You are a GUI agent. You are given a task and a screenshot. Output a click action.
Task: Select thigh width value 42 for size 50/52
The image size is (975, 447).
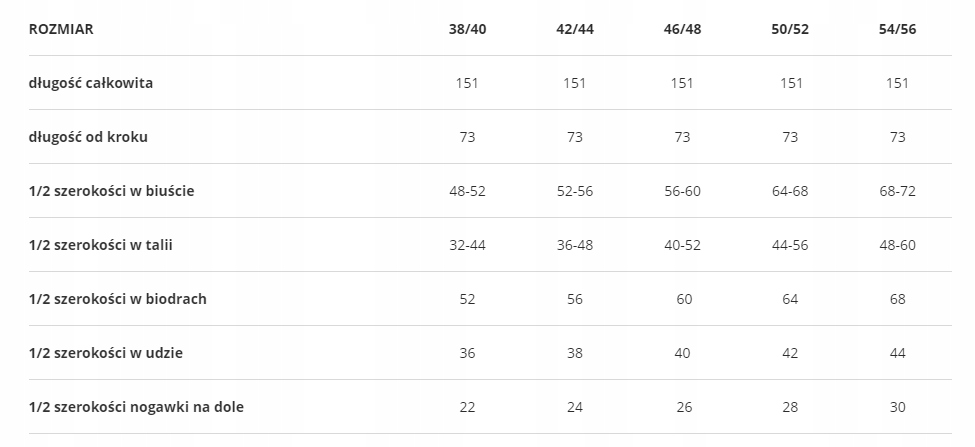point(790,353)
